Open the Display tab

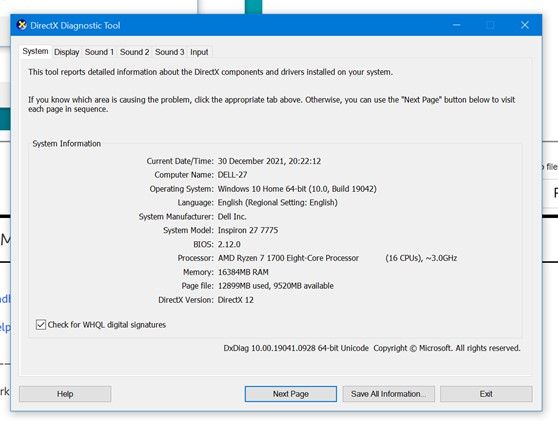tap(67, 52)
